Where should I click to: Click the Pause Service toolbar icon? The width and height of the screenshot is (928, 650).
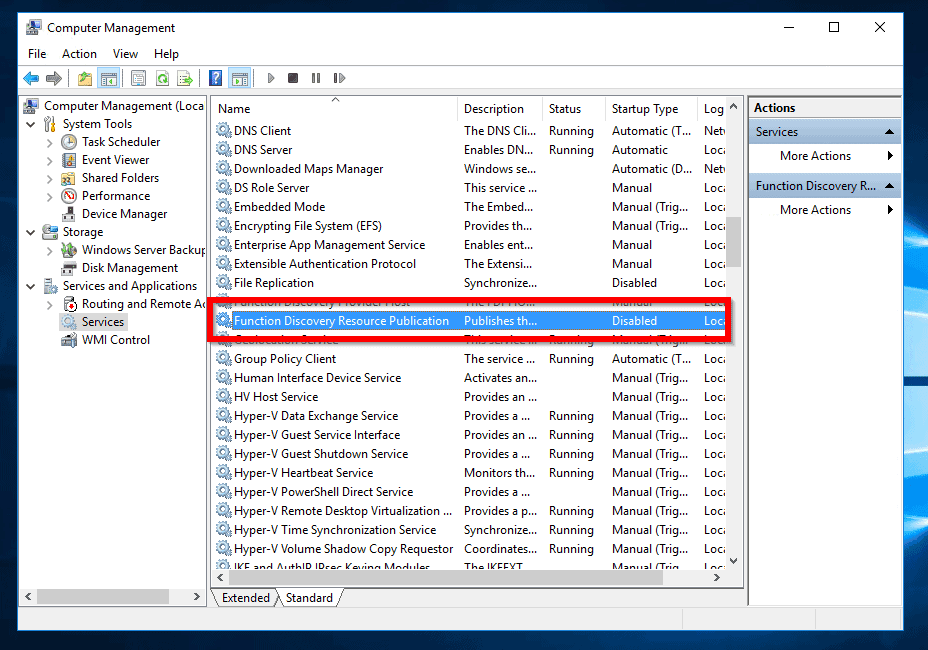[x=316, y=78]
